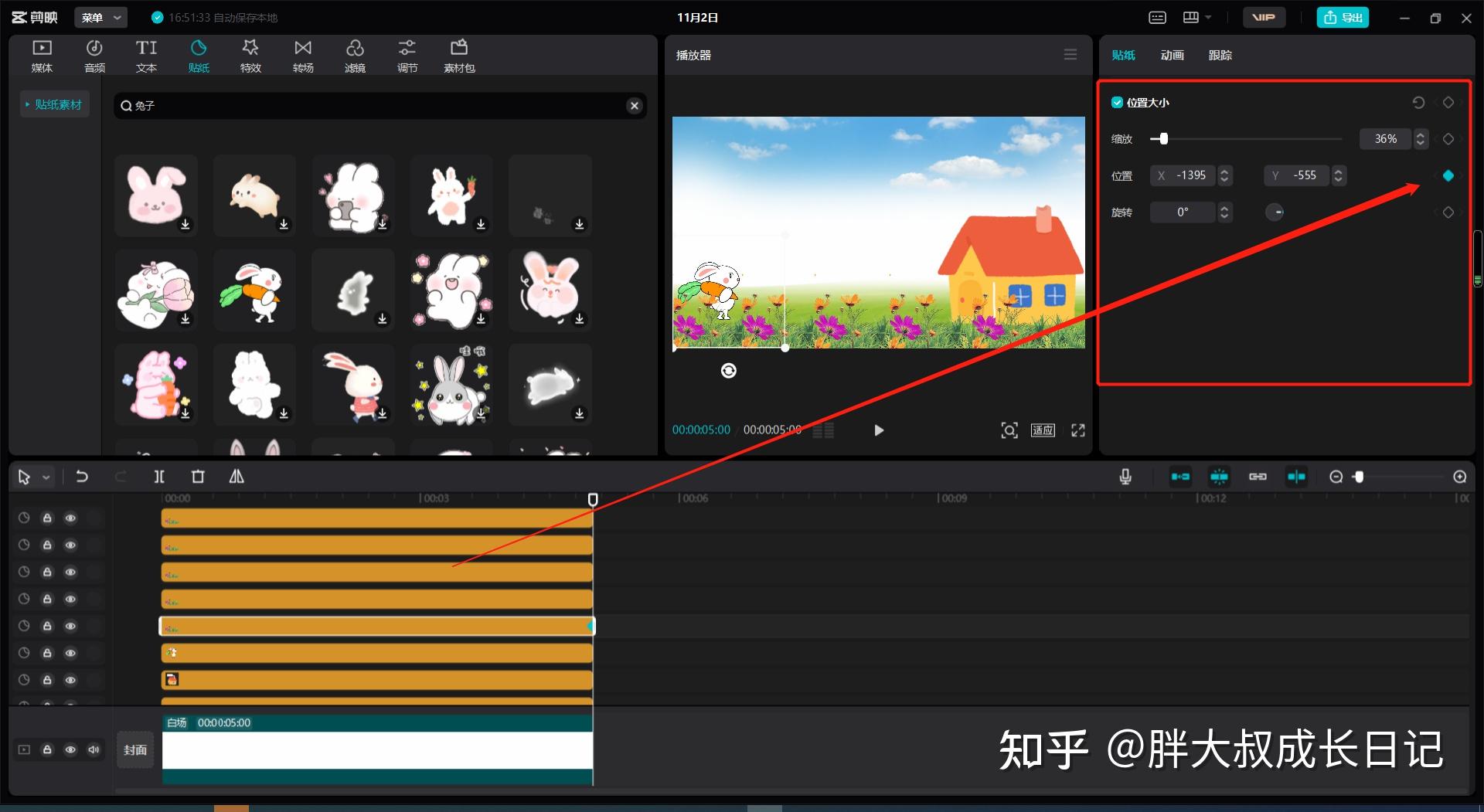Open the layout switcher dropdown

pos(1196,17)
